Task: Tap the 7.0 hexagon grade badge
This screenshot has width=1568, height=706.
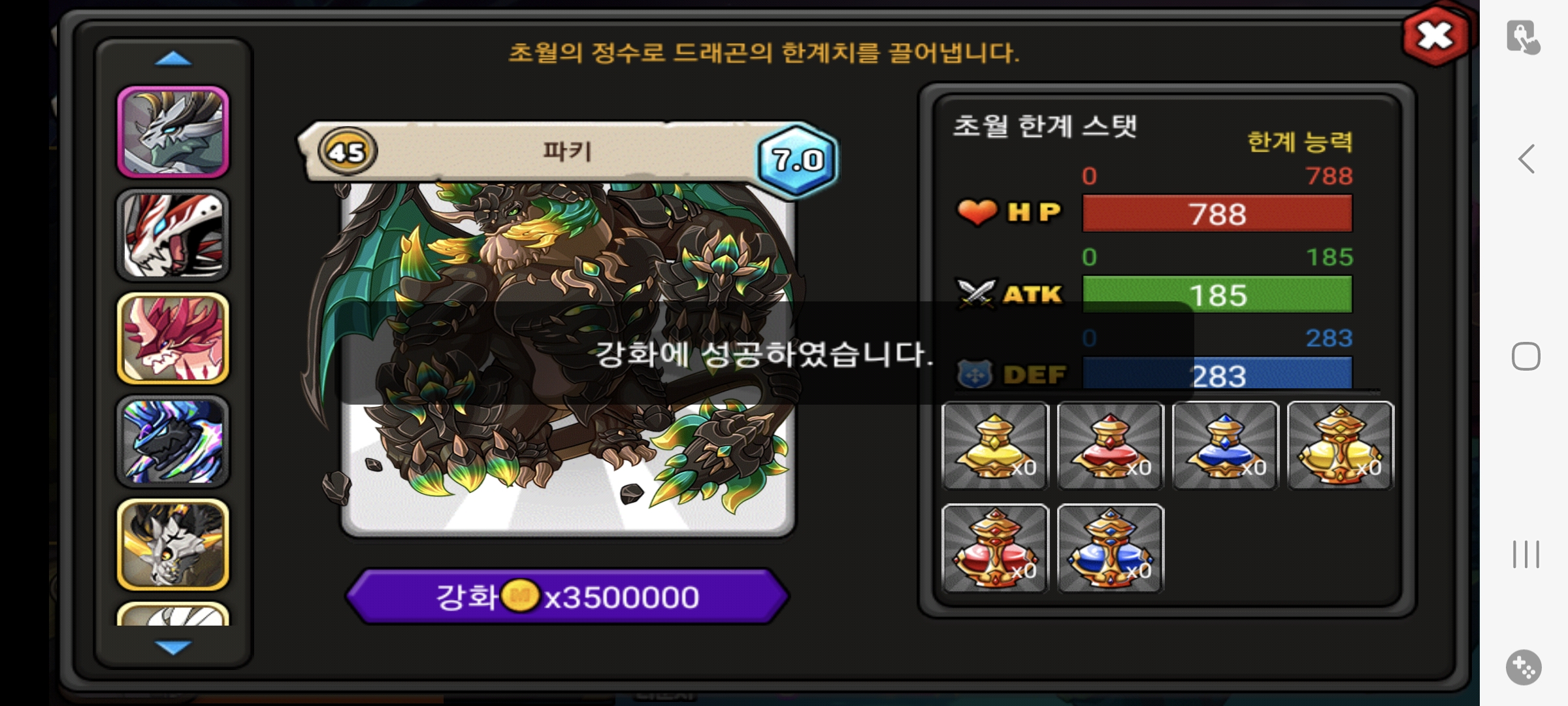Action: pos(798,160)
